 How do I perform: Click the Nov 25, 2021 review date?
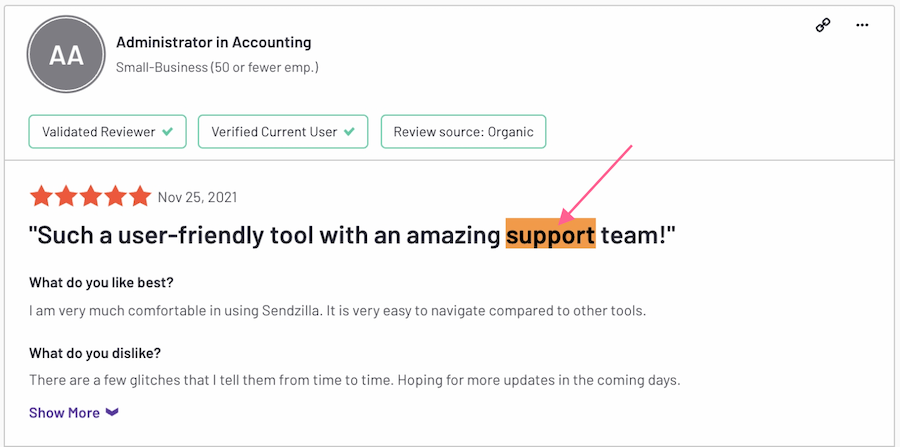tap(197, 197)
